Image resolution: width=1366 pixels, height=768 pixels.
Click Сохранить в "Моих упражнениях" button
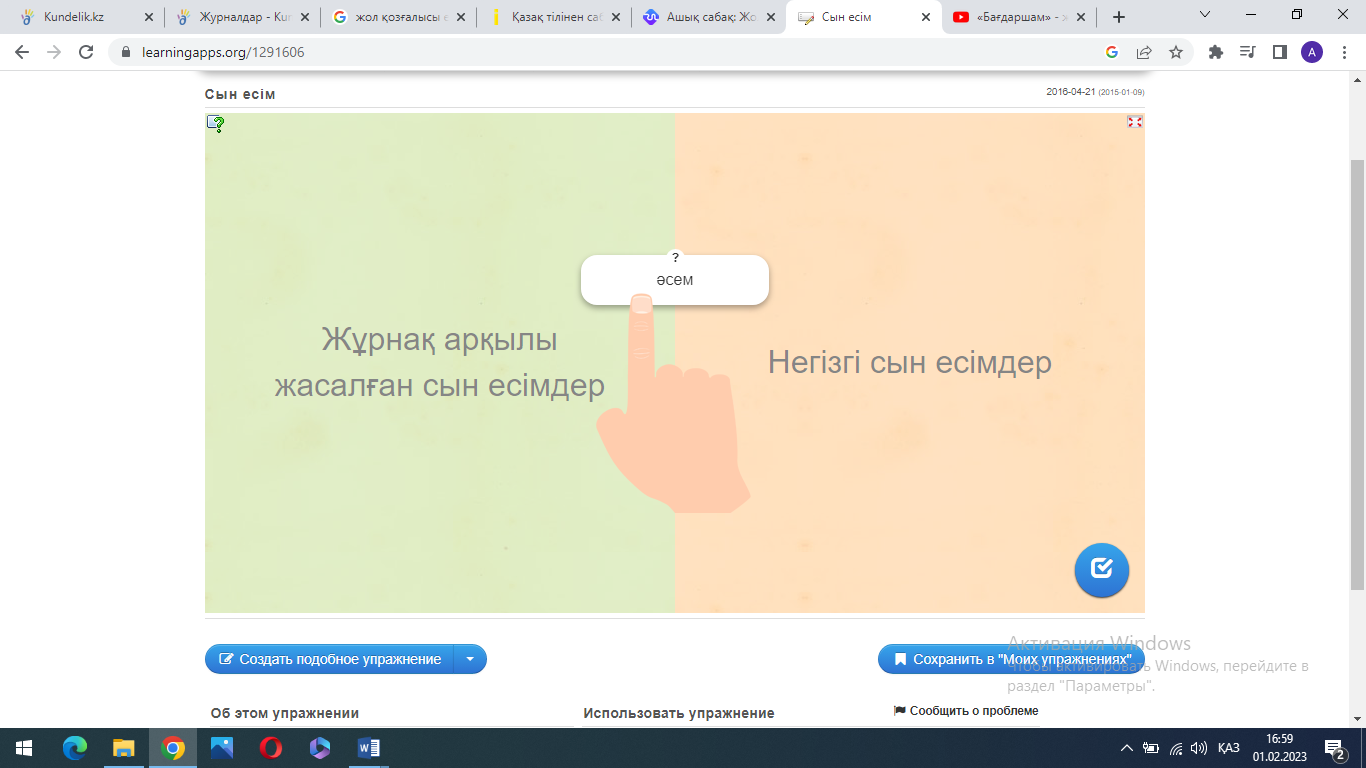pos(1011,659)
